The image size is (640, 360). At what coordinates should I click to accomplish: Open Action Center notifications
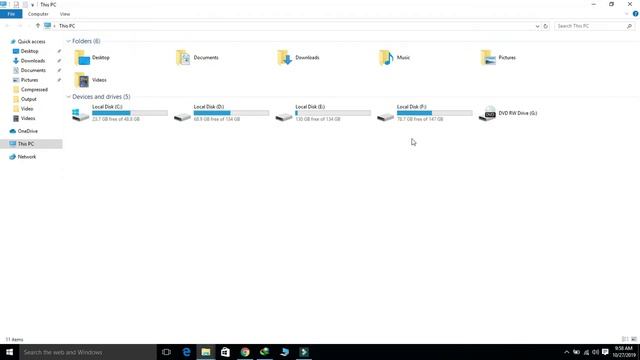(605, 352)
